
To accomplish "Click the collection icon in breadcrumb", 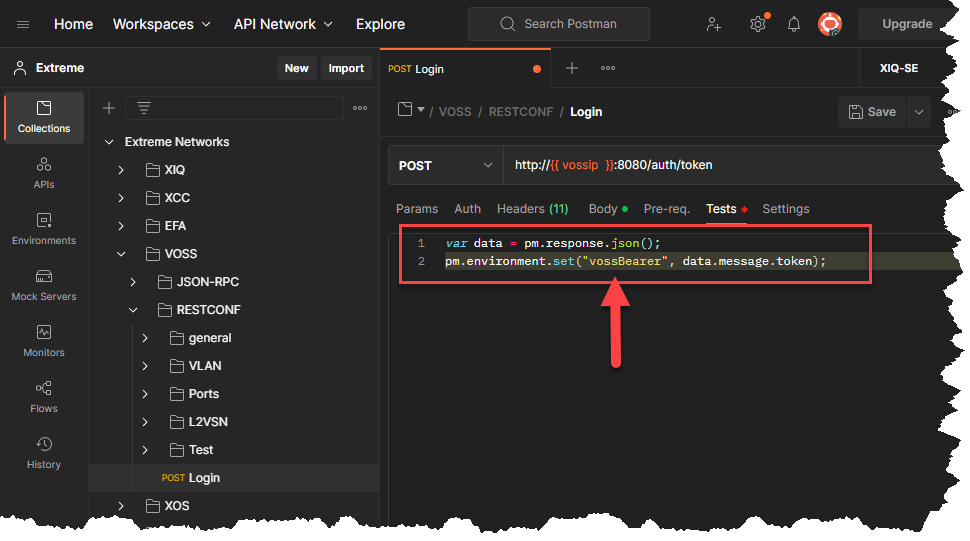I will click(405, 109).
